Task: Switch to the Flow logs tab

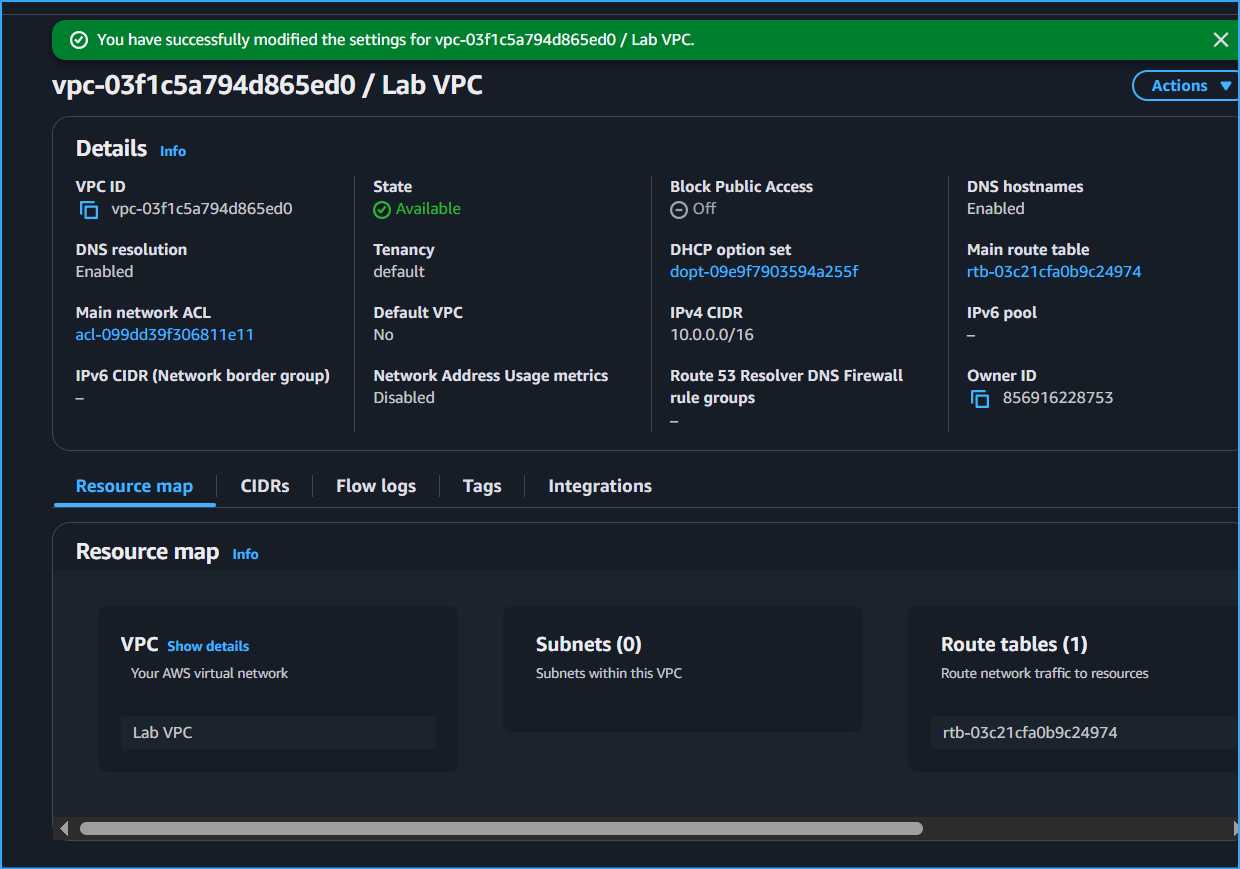Action: [x=375, y=485]
